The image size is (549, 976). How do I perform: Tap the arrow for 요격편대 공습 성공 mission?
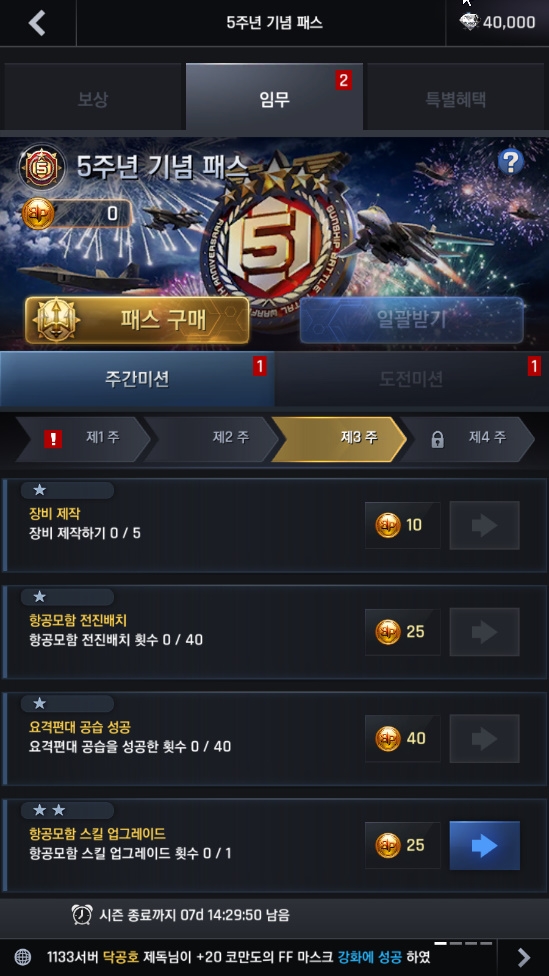484,739
